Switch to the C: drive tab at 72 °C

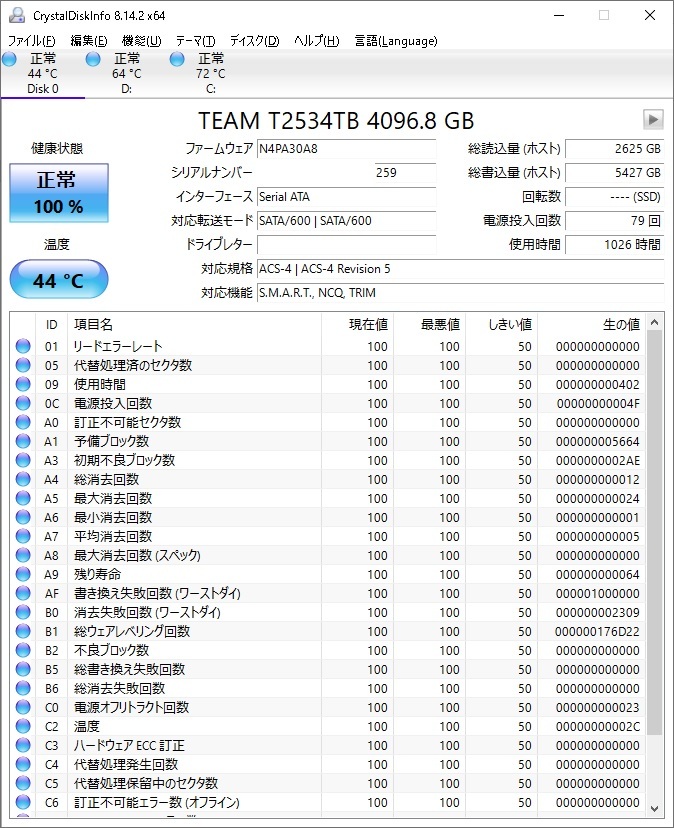click(x=211, y=74)
